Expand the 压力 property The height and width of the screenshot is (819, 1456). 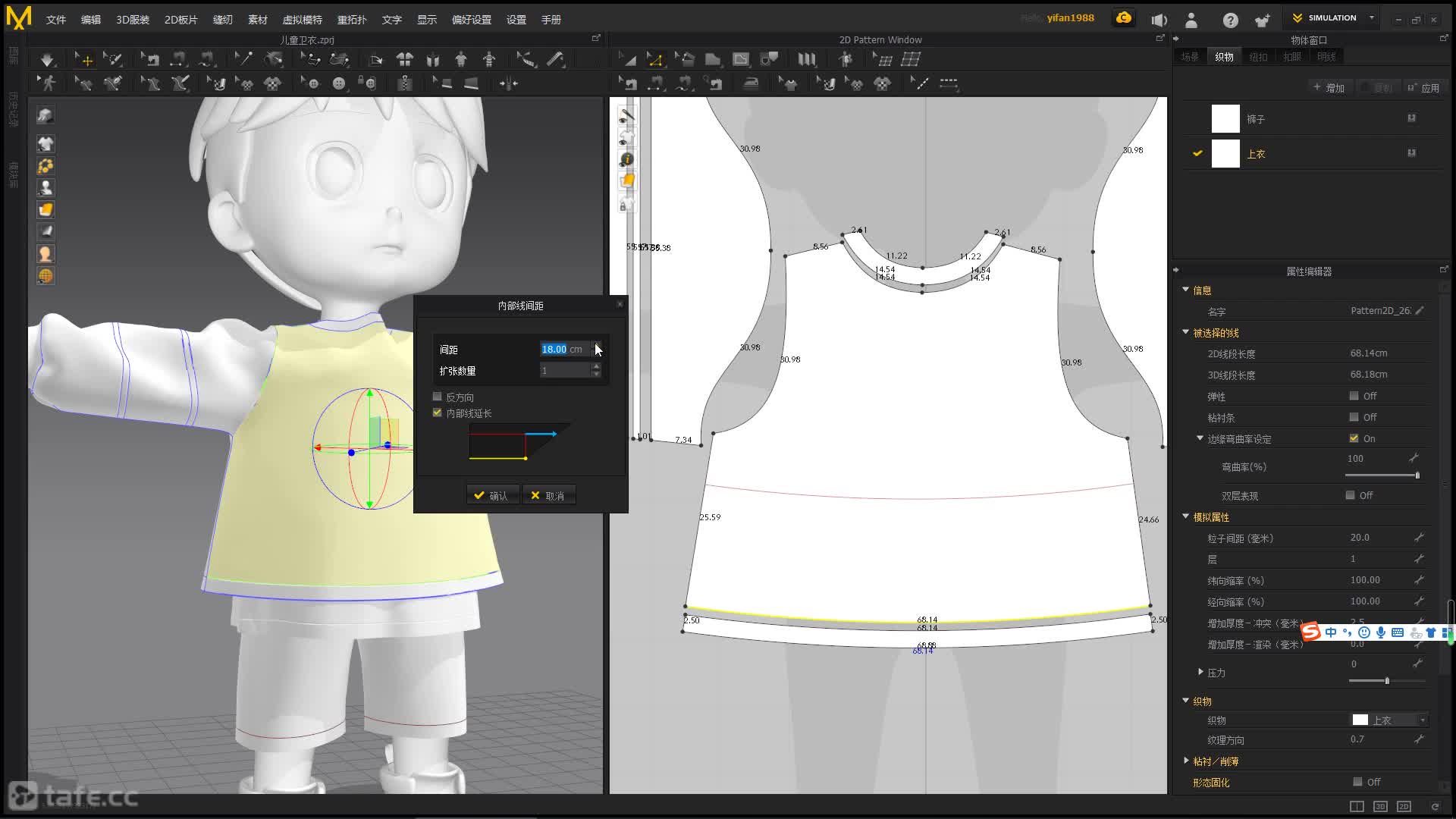(1200, 672)
